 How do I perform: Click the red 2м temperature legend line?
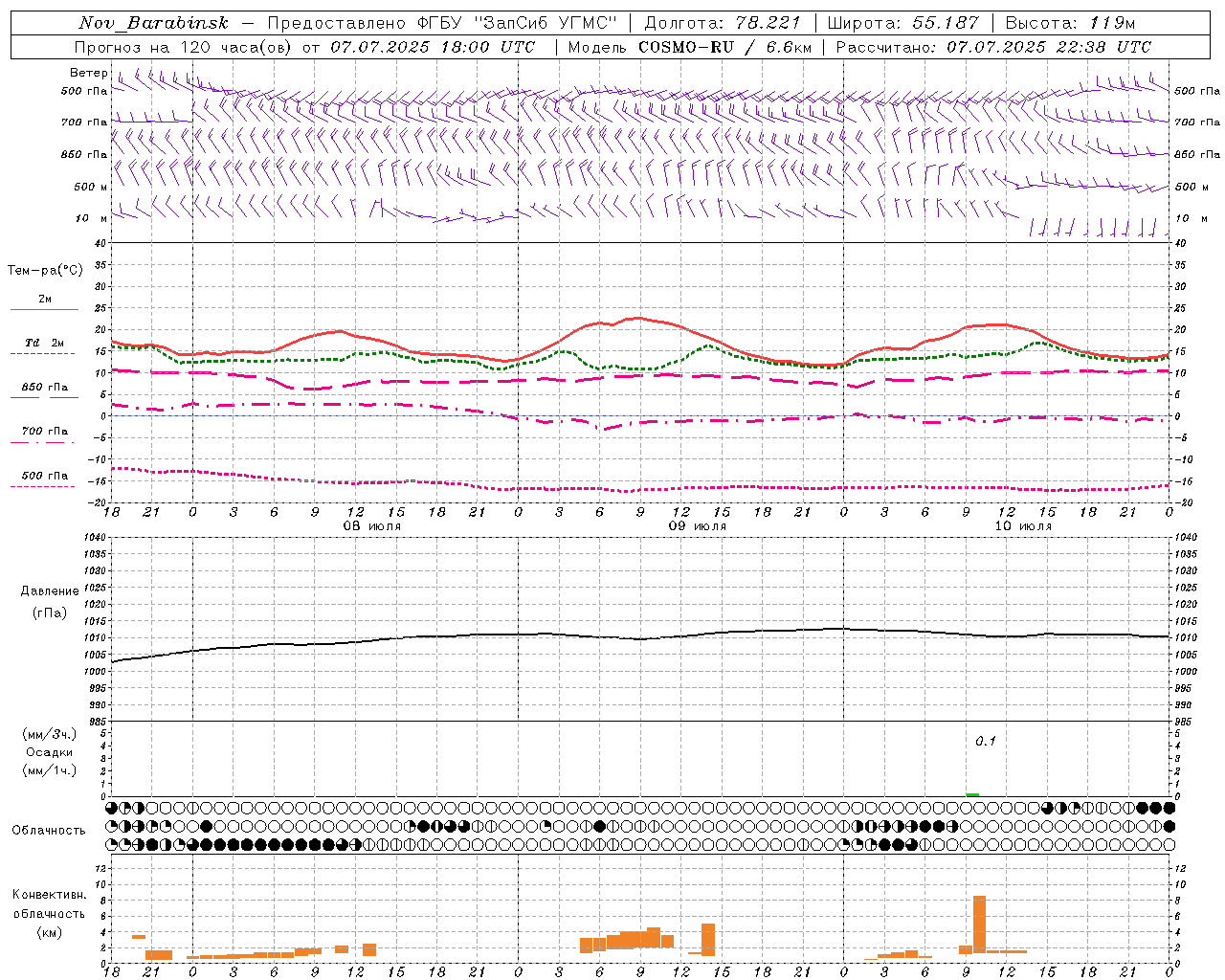coord(44,309)
